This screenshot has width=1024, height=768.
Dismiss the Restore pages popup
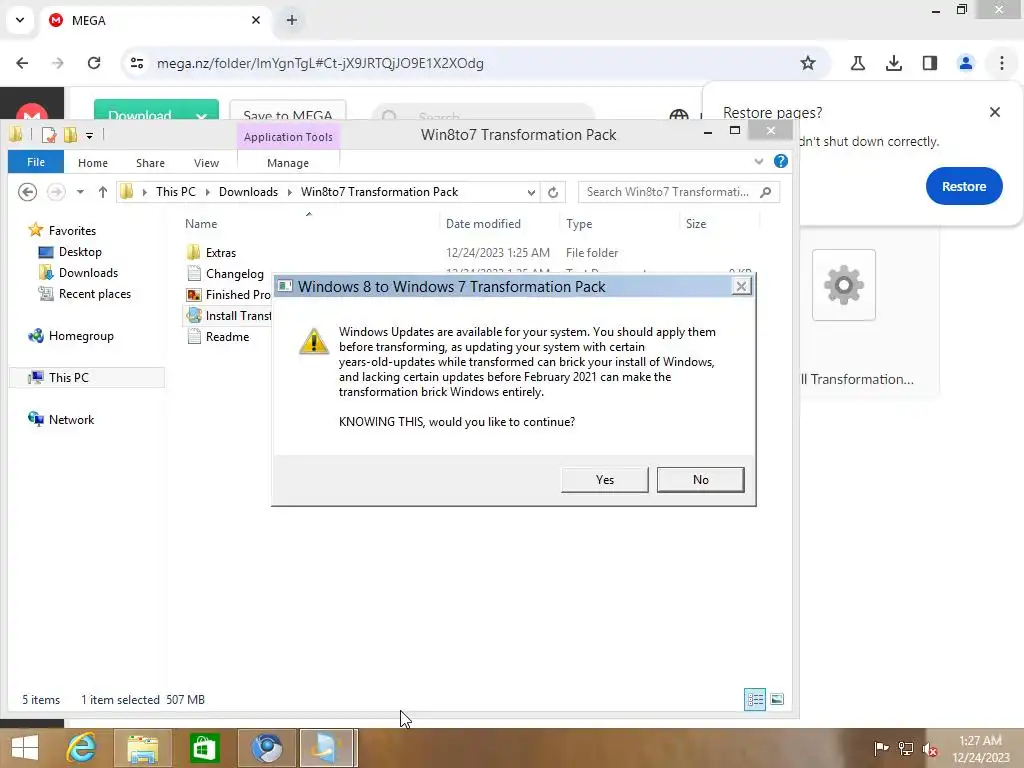click(x=995, y=112)
